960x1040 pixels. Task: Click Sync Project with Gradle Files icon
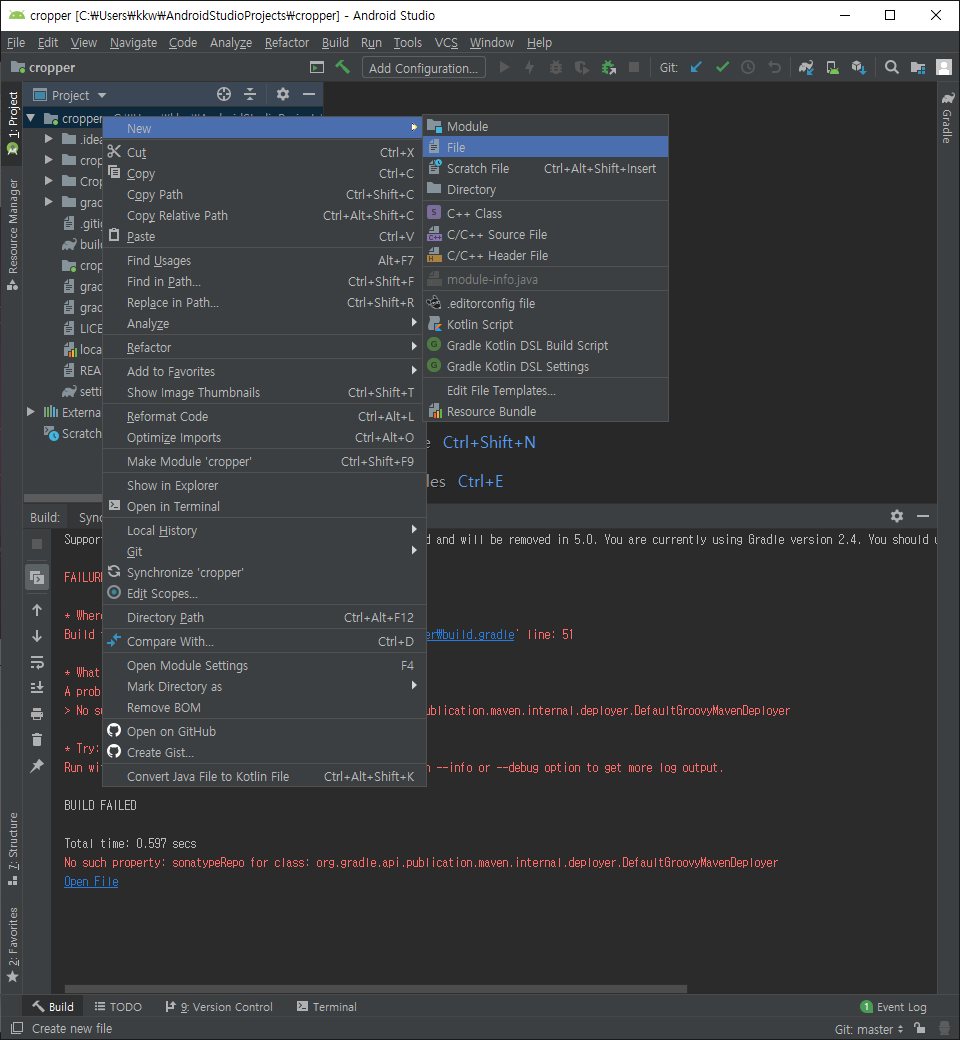[x=806, y=67]
